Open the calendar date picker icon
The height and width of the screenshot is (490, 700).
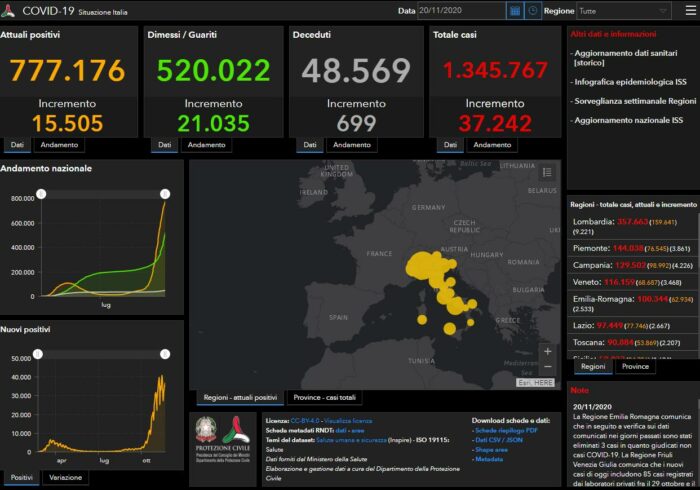coord(515,11)
